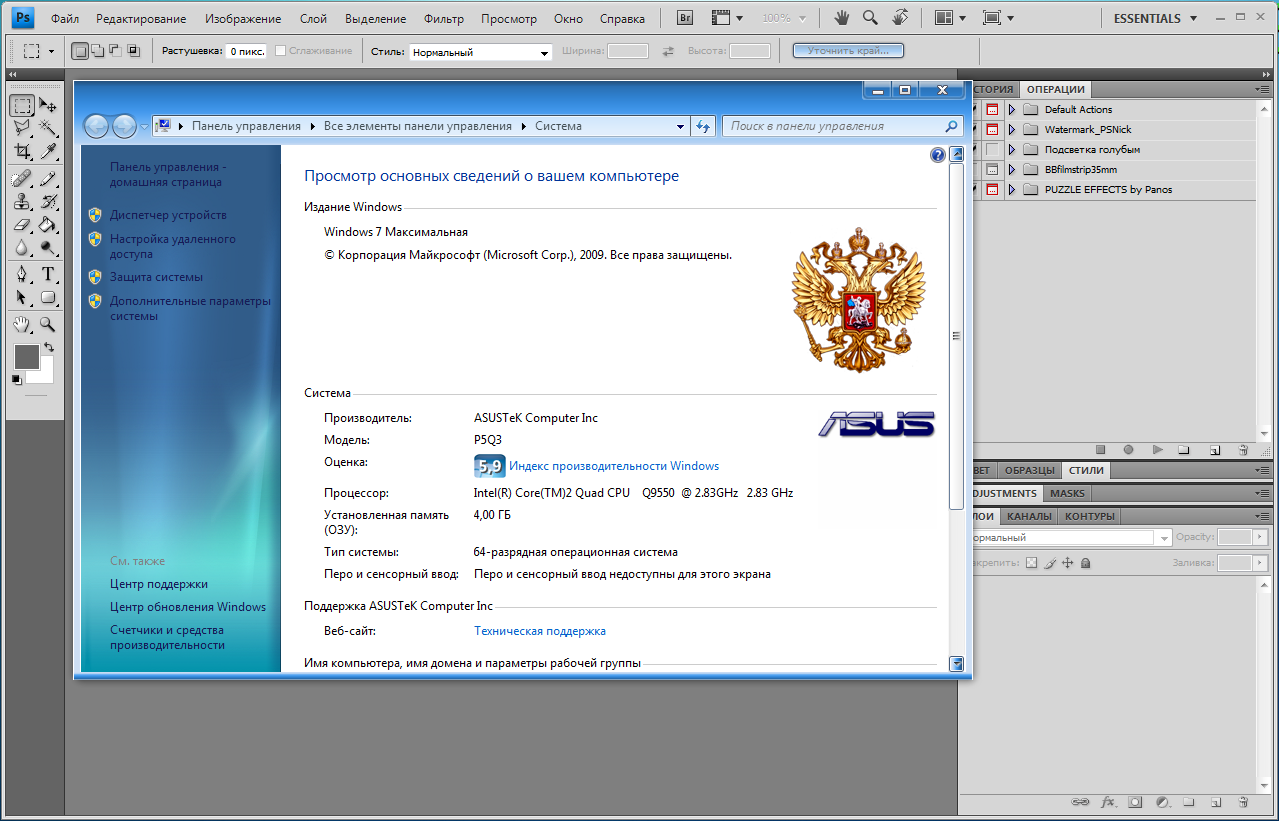Toggle the dialog box for BBfilmstrip35mm
Viewport: 1279px width, 821px height.
click(992, 170)
